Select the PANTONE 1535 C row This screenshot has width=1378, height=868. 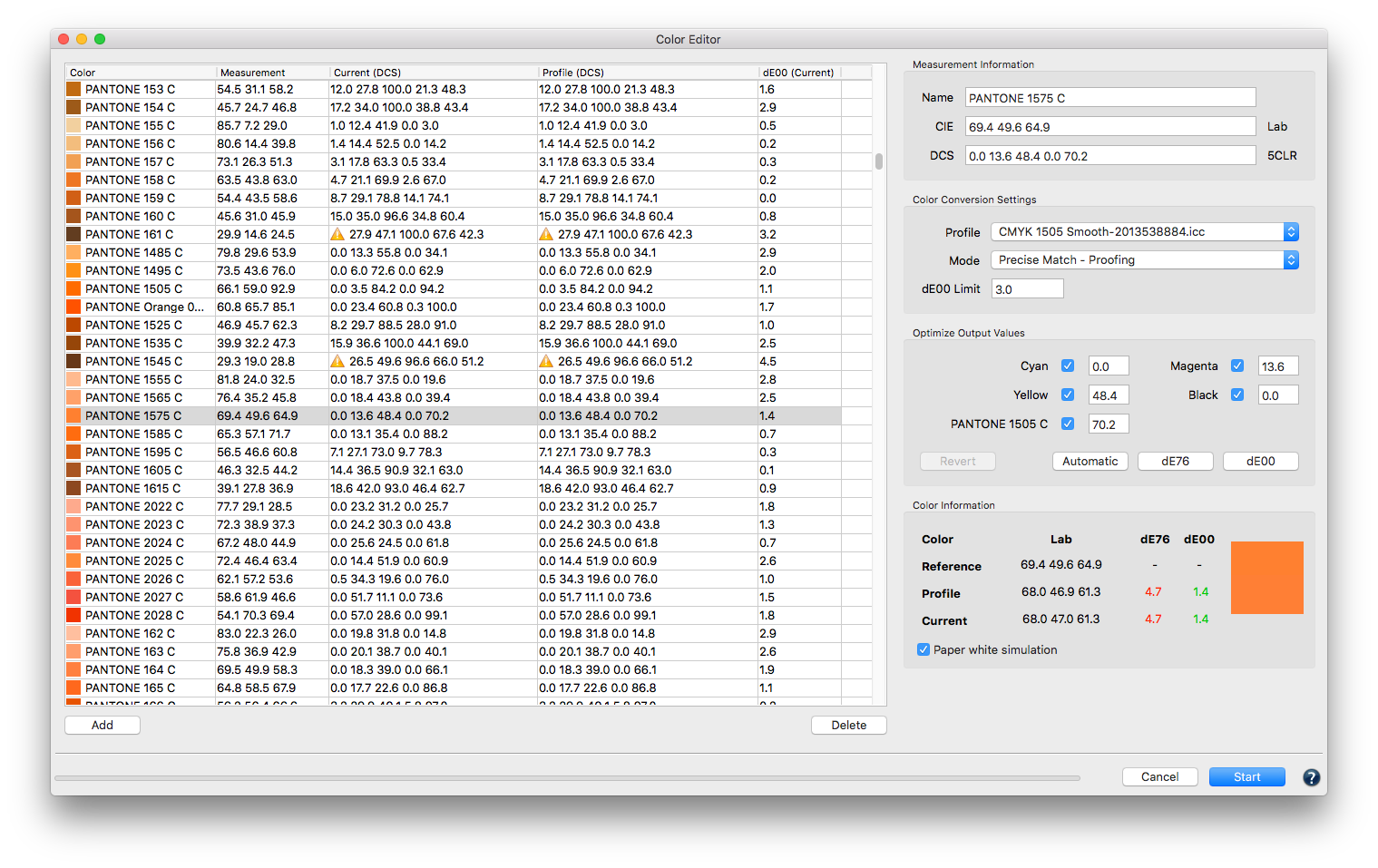454,343
